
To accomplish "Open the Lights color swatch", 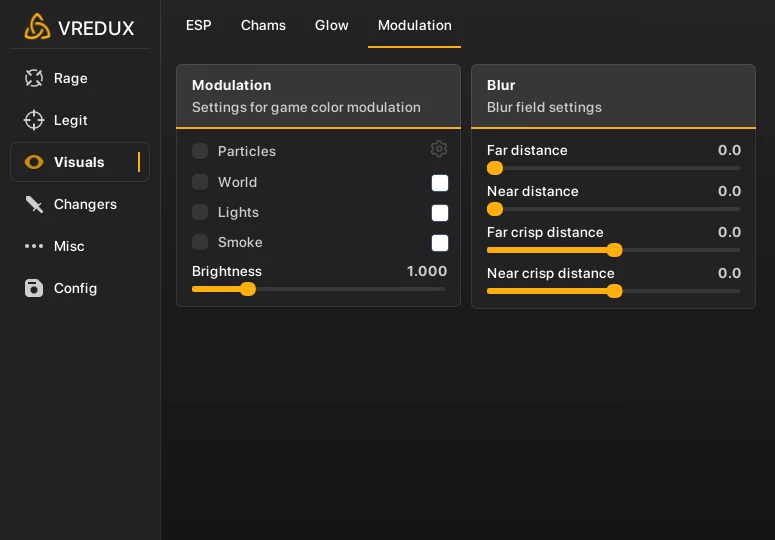I will pyautogui.click(x=440, y=213).
